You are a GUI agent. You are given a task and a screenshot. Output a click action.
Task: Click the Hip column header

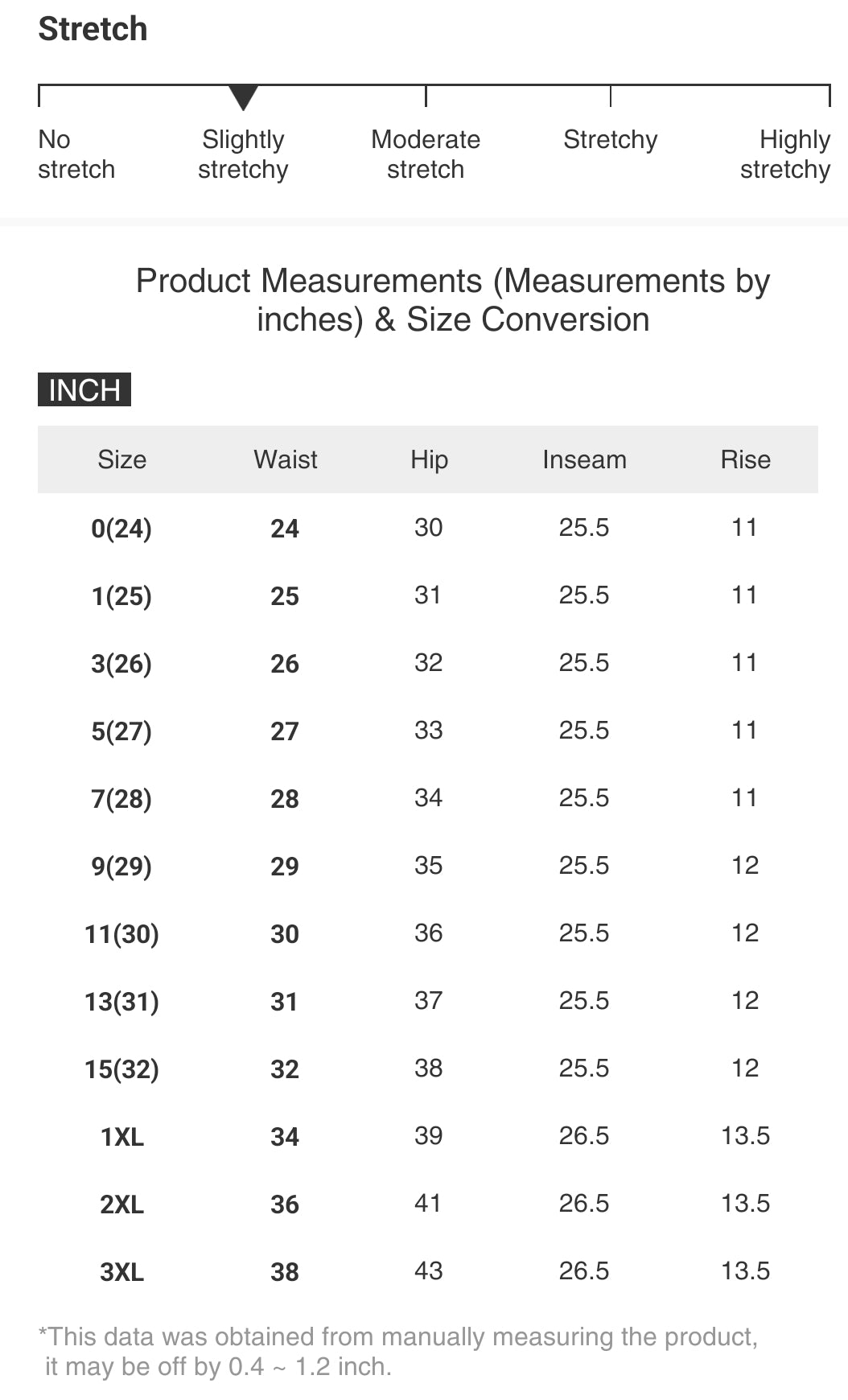coord(429,459)
